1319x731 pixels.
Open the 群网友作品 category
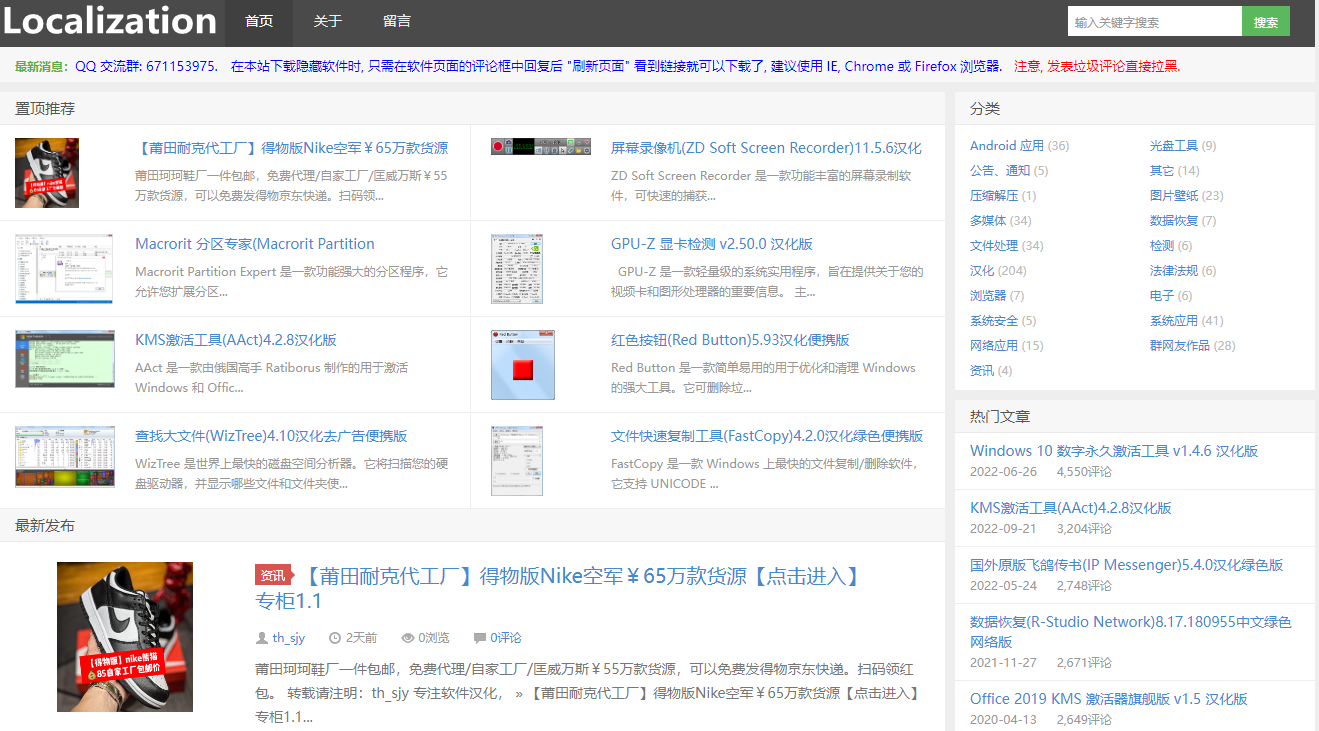[1180, 346]
